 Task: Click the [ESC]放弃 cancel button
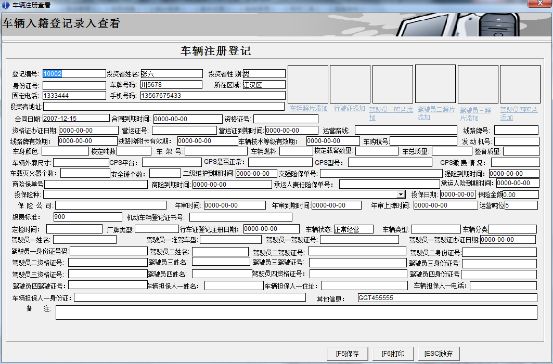[x=439, y=353]
